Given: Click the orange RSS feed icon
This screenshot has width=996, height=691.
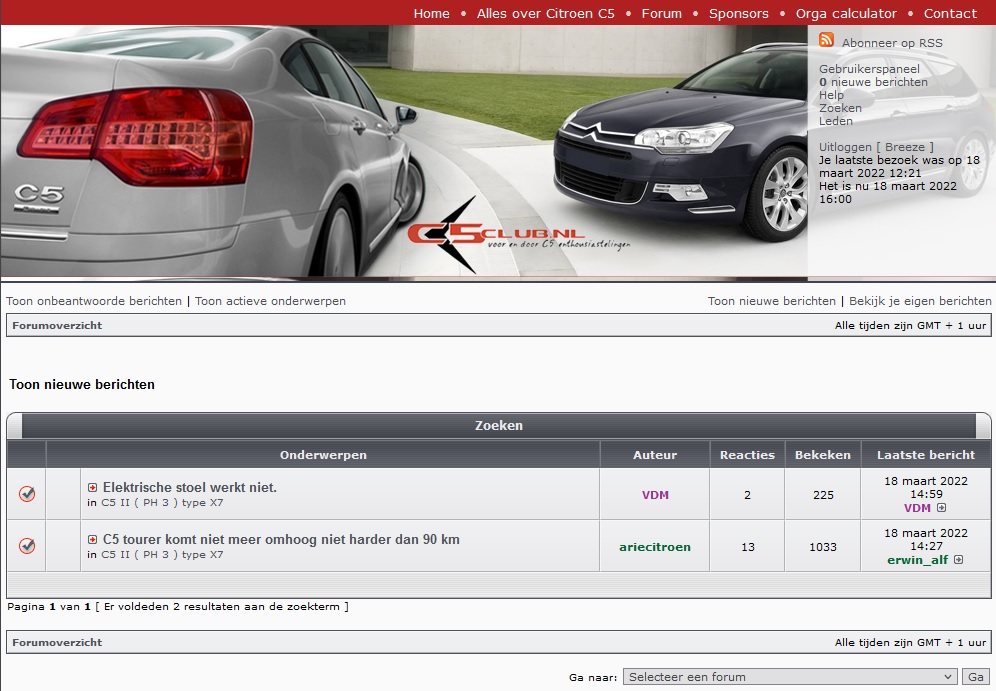Looking at the screenshot, I should [x=826, y=40].
